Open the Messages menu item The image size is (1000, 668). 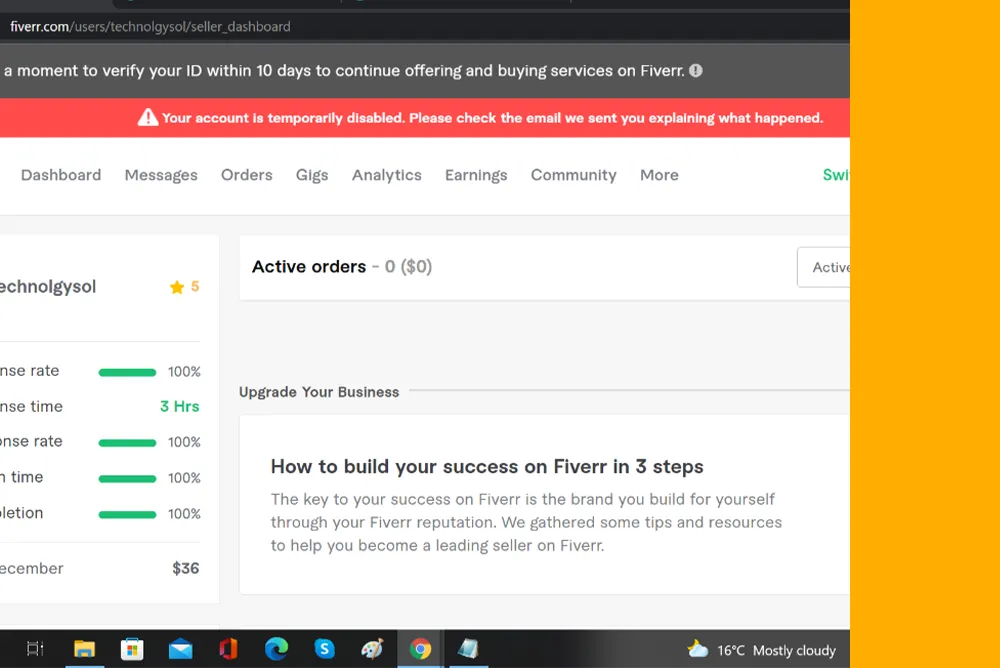pyautogui.click(x=161, y=175)
